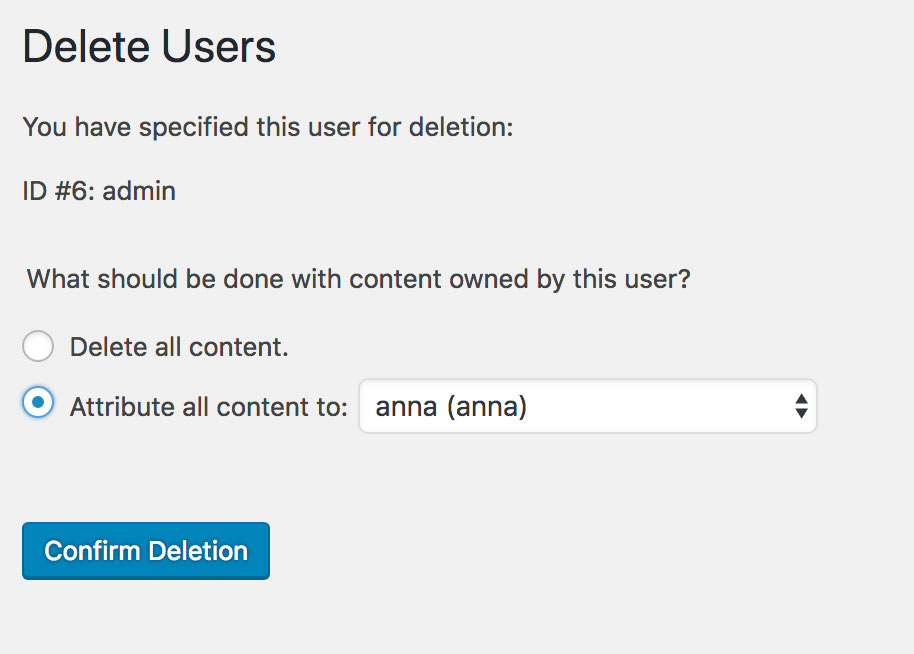The height and width of the screenshot is (654, 914).
Task: Click the word 'Deletion' on the blue button
Action: tap(198, 551)
